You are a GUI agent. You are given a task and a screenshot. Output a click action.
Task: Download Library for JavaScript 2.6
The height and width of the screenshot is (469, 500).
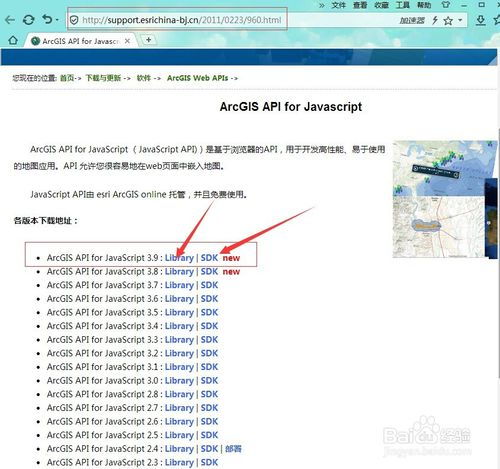[179, 422]
